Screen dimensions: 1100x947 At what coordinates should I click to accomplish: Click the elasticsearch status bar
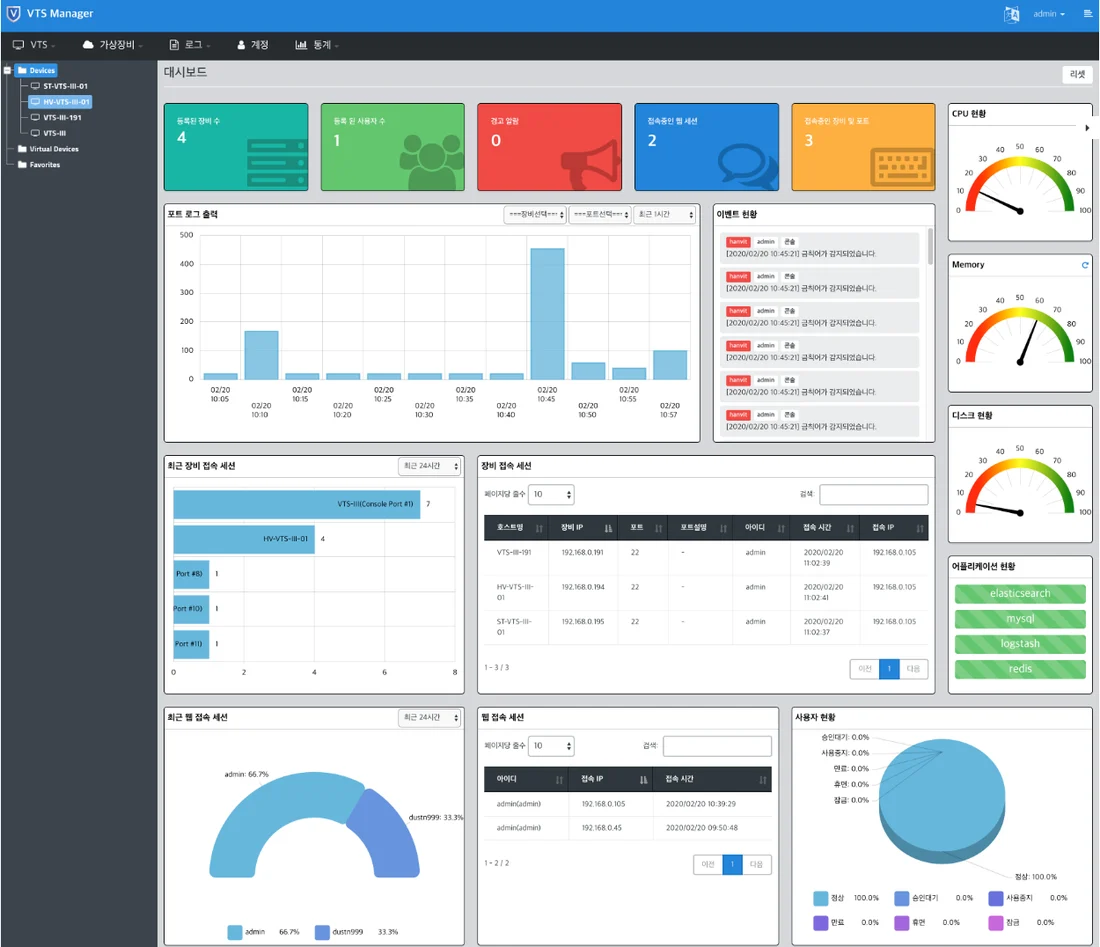pos(1020,593)
